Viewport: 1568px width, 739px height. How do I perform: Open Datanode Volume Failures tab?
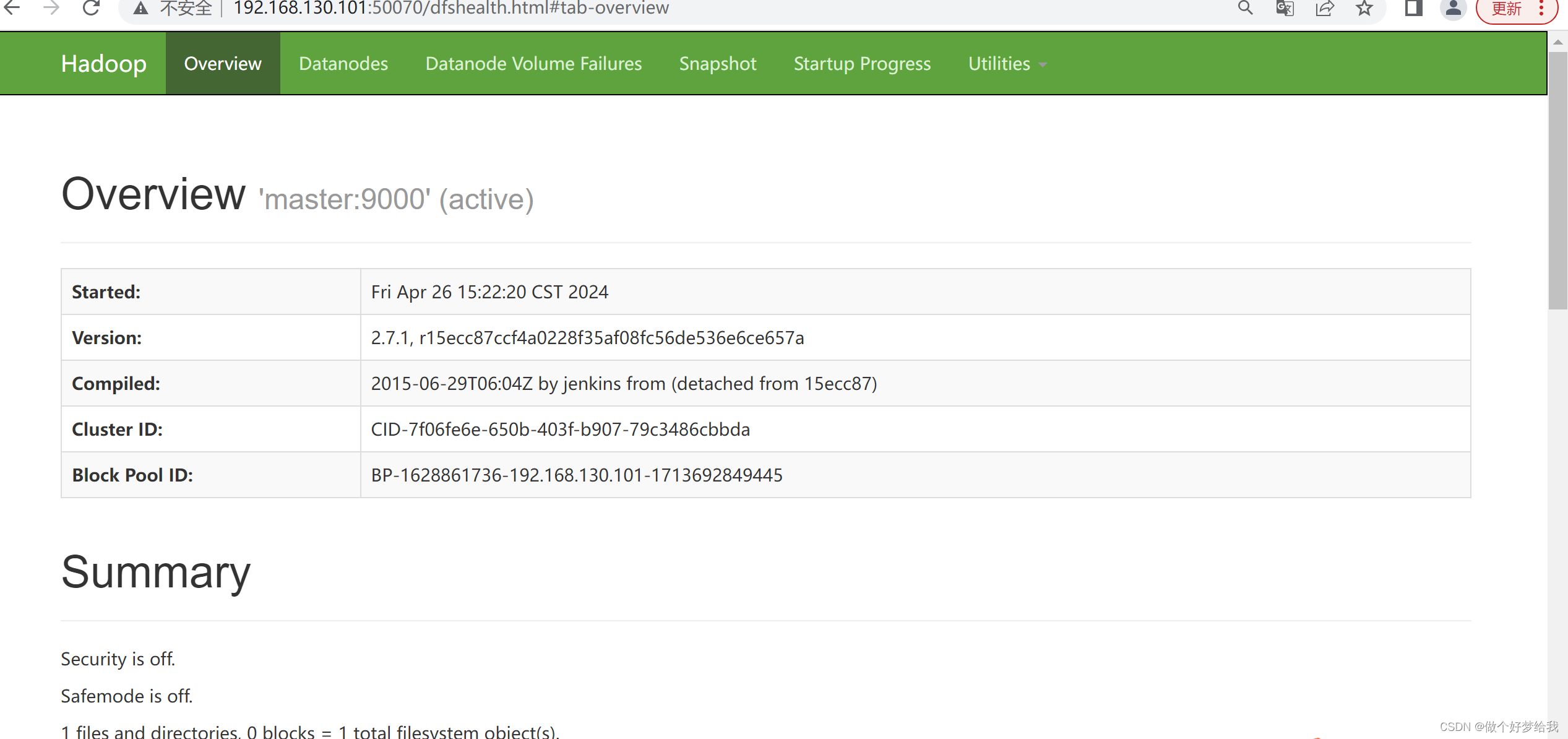pos(533,63)
